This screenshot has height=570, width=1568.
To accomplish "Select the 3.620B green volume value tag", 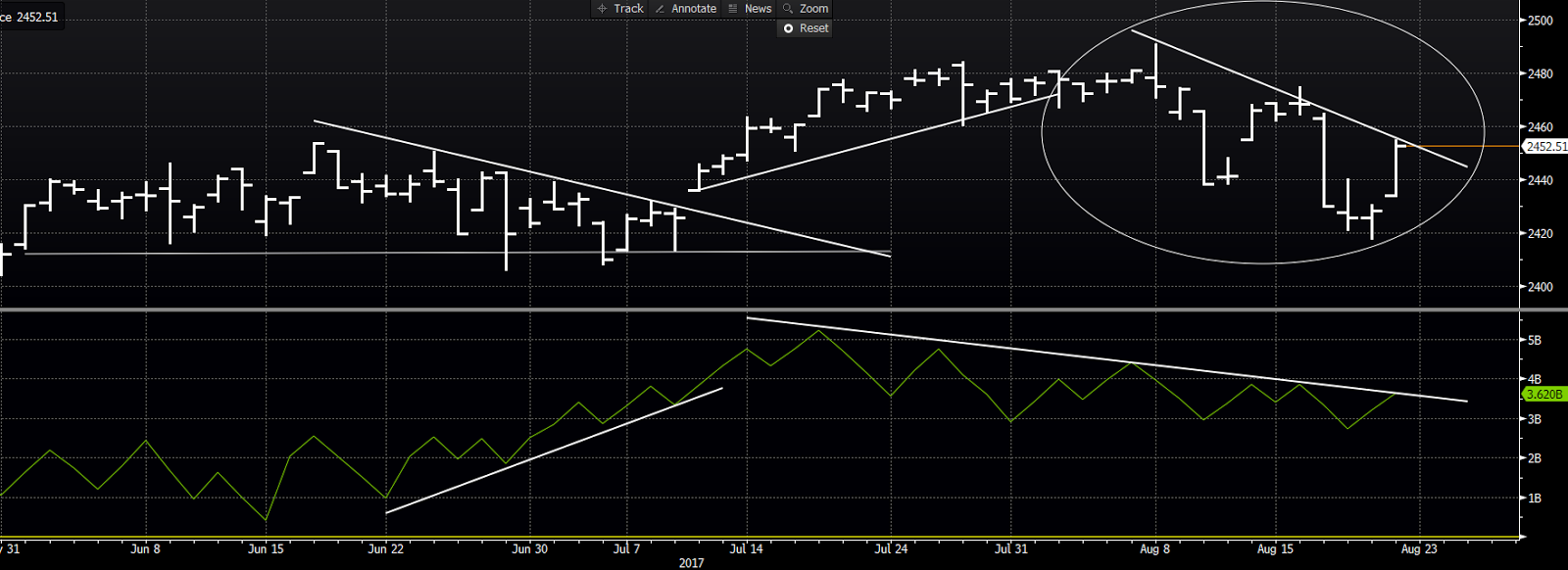I will (1544, 394).
